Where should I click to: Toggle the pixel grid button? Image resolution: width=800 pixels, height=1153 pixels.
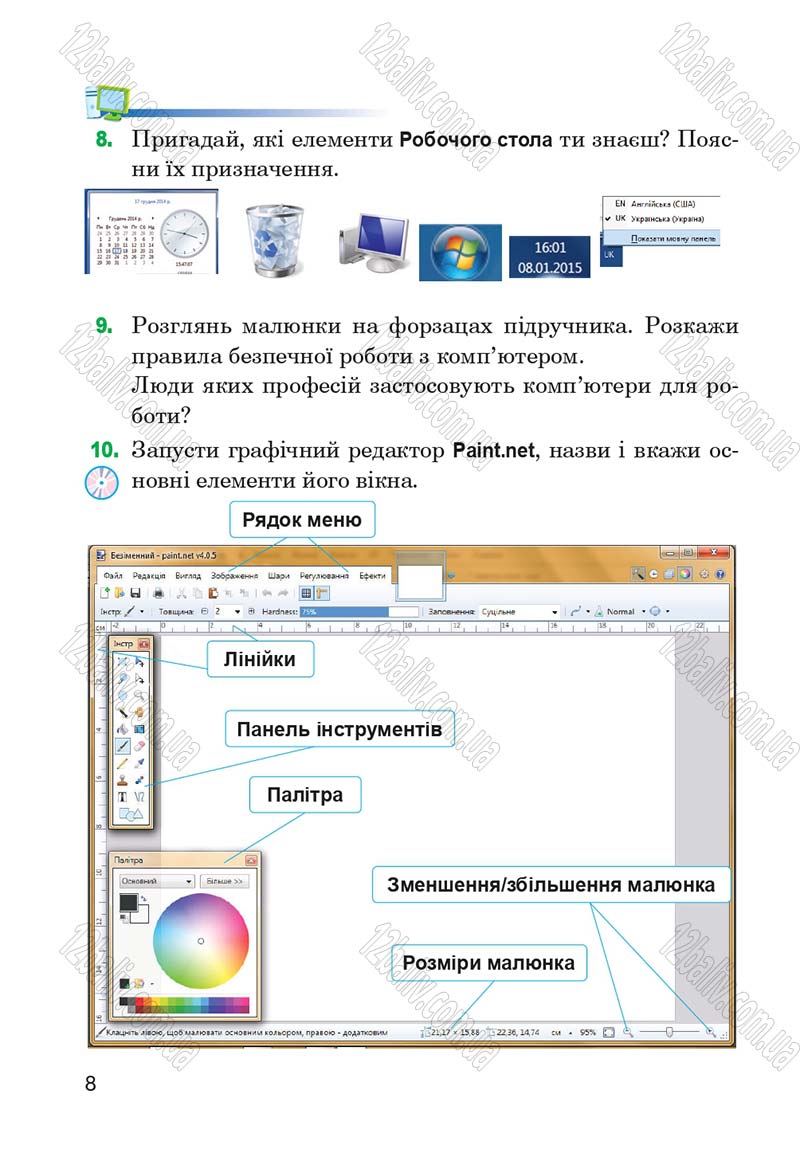[307, 593]
